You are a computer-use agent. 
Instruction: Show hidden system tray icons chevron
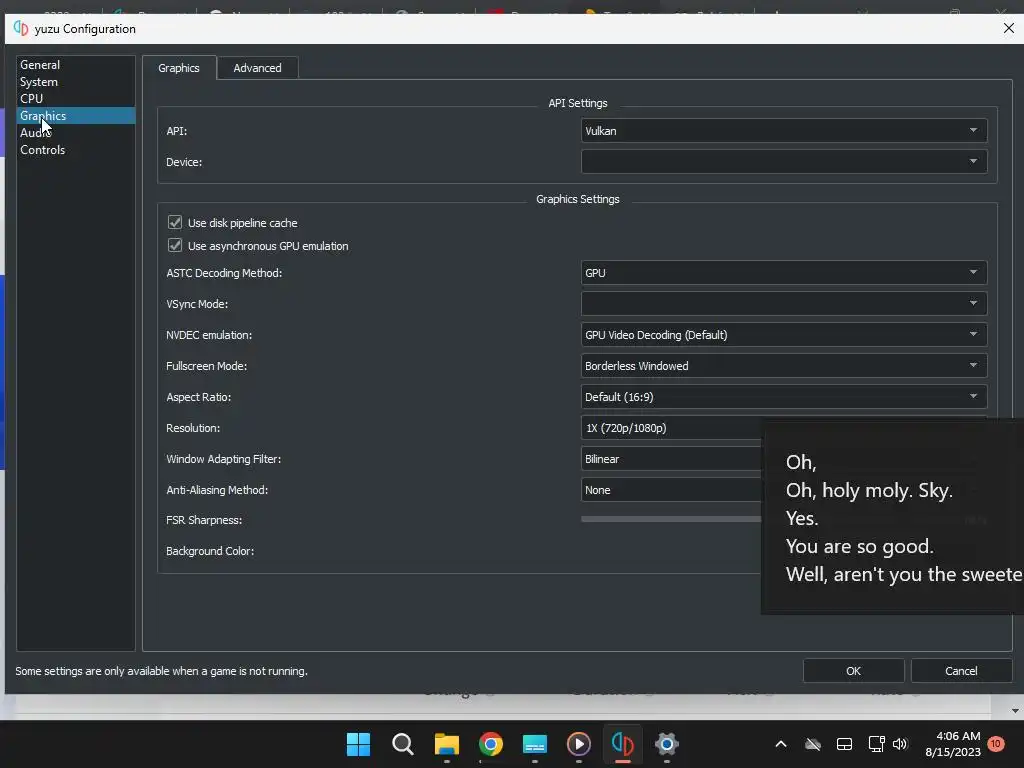(x=780, y=744)
